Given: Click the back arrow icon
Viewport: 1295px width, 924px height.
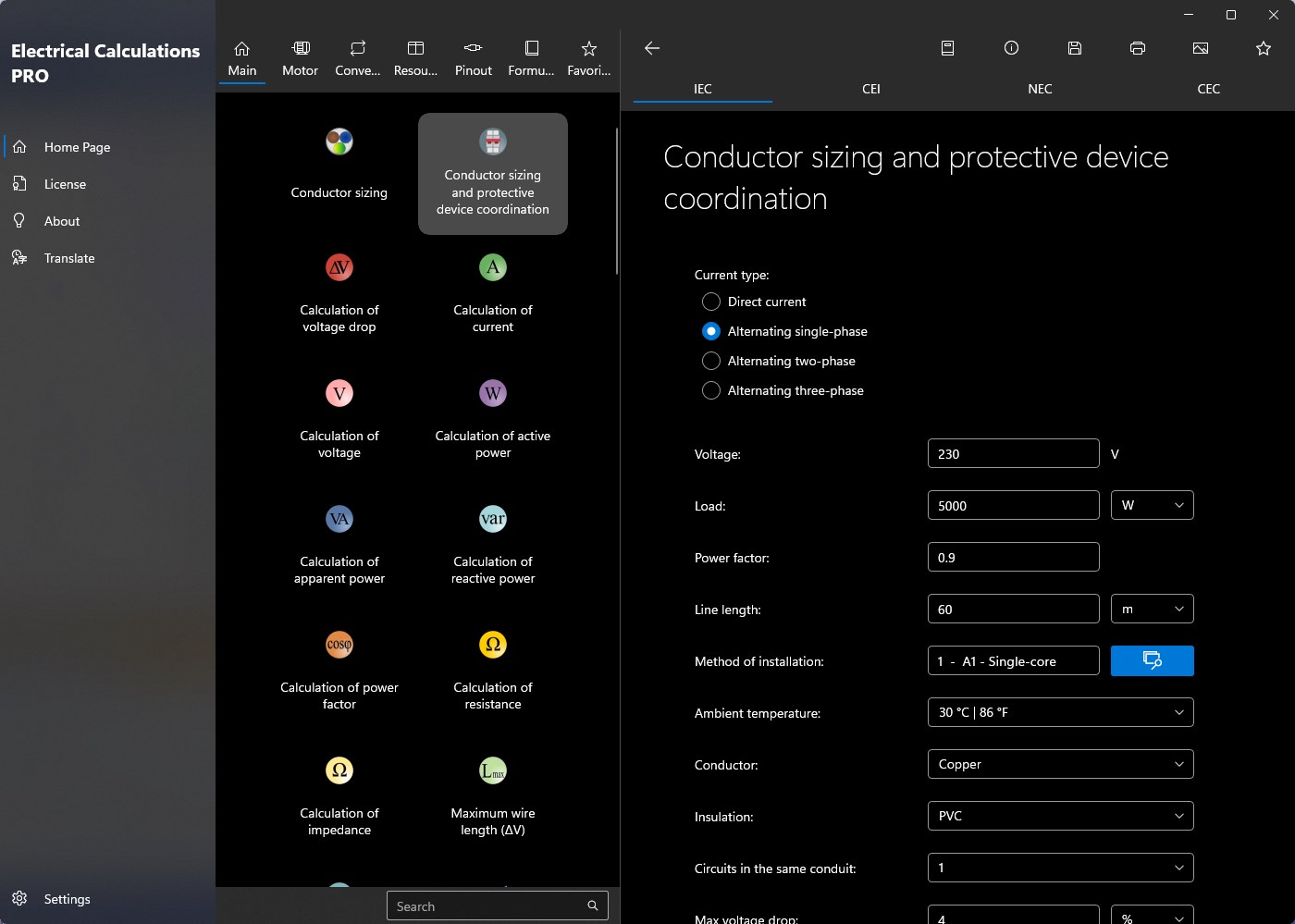Looking at the screenshot, I should pyautogui.click(x=652, y=48).
